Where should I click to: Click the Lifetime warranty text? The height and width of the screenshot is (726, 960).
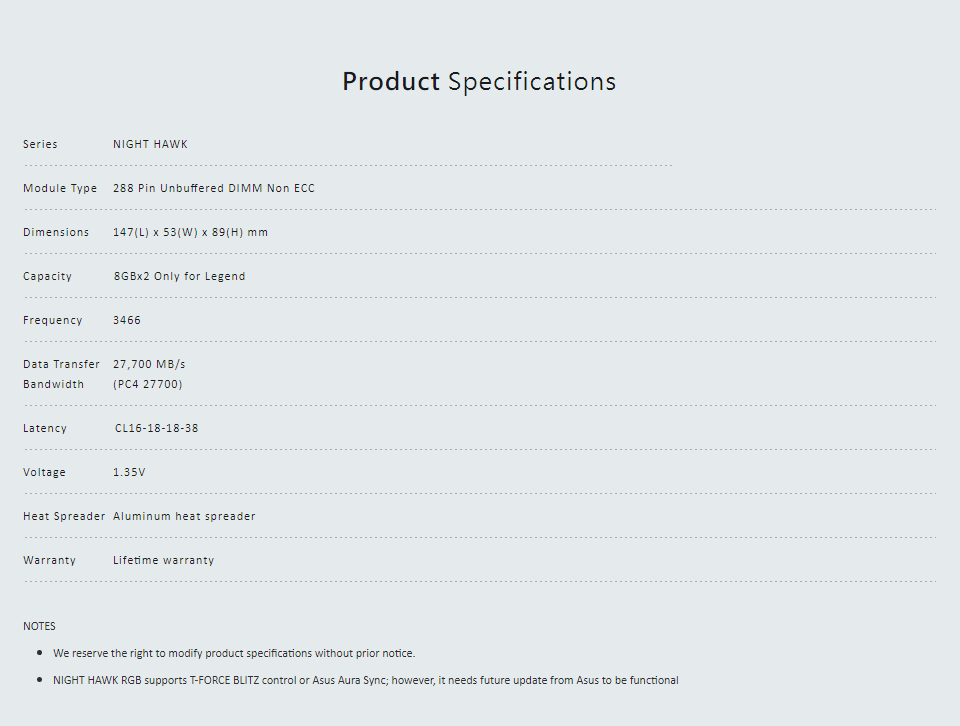coord(163,560)
